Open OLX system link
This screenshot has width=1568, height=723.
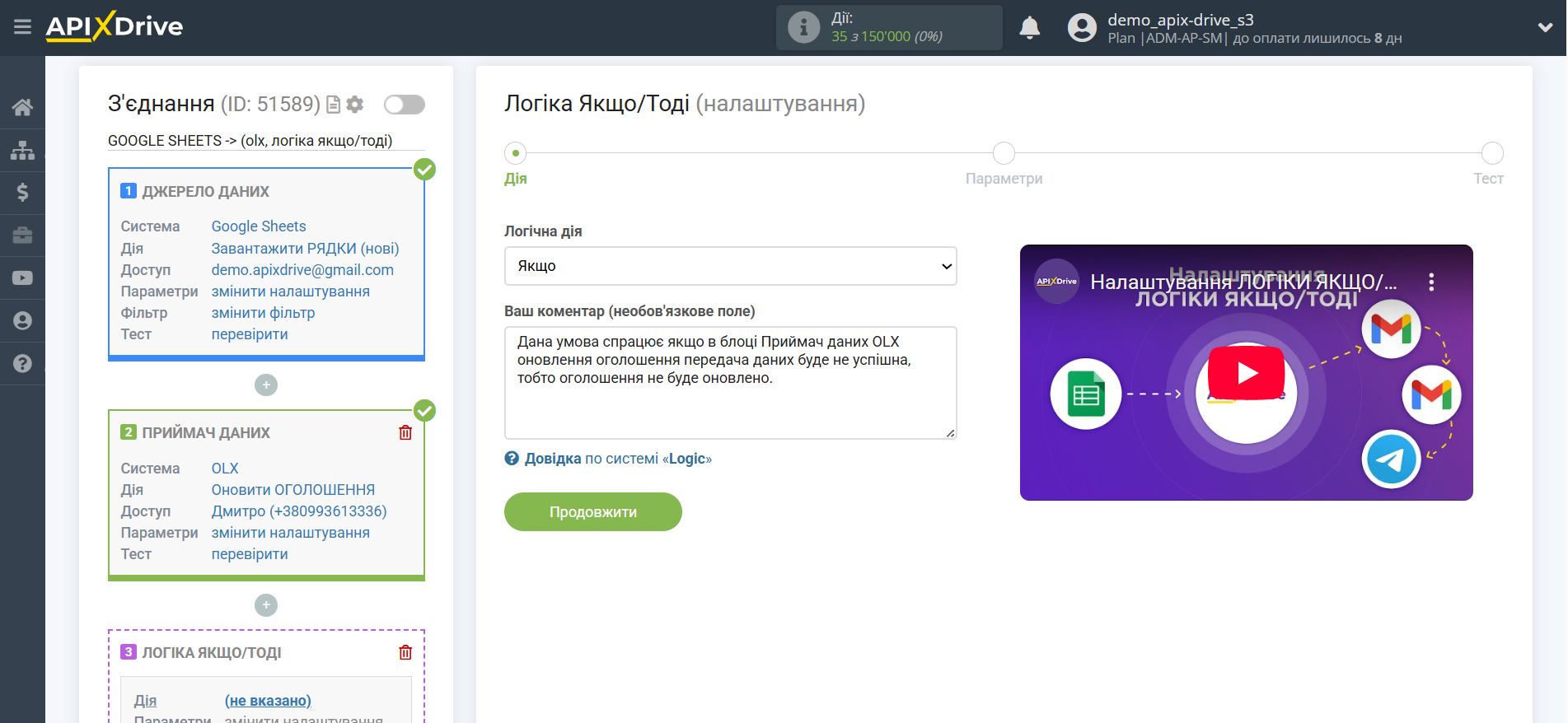click(x=225, y=469)
